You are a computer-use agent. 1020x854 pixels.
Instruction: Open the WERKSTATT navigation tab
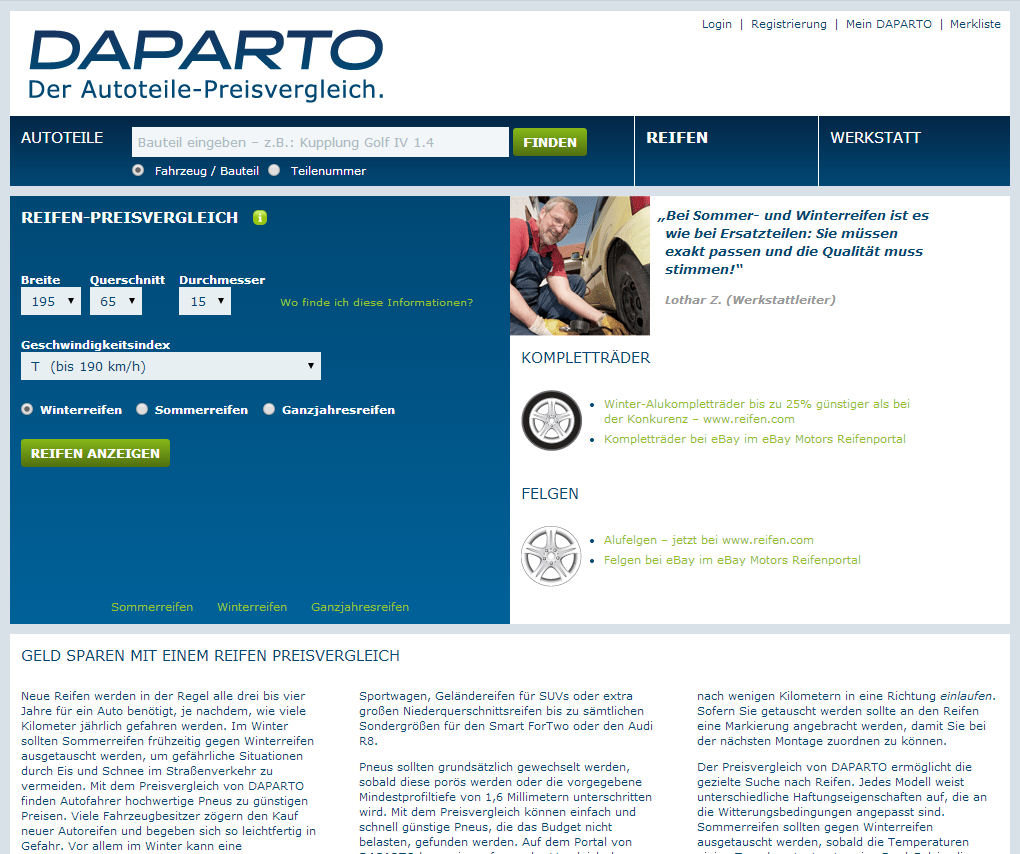(876, 138)
